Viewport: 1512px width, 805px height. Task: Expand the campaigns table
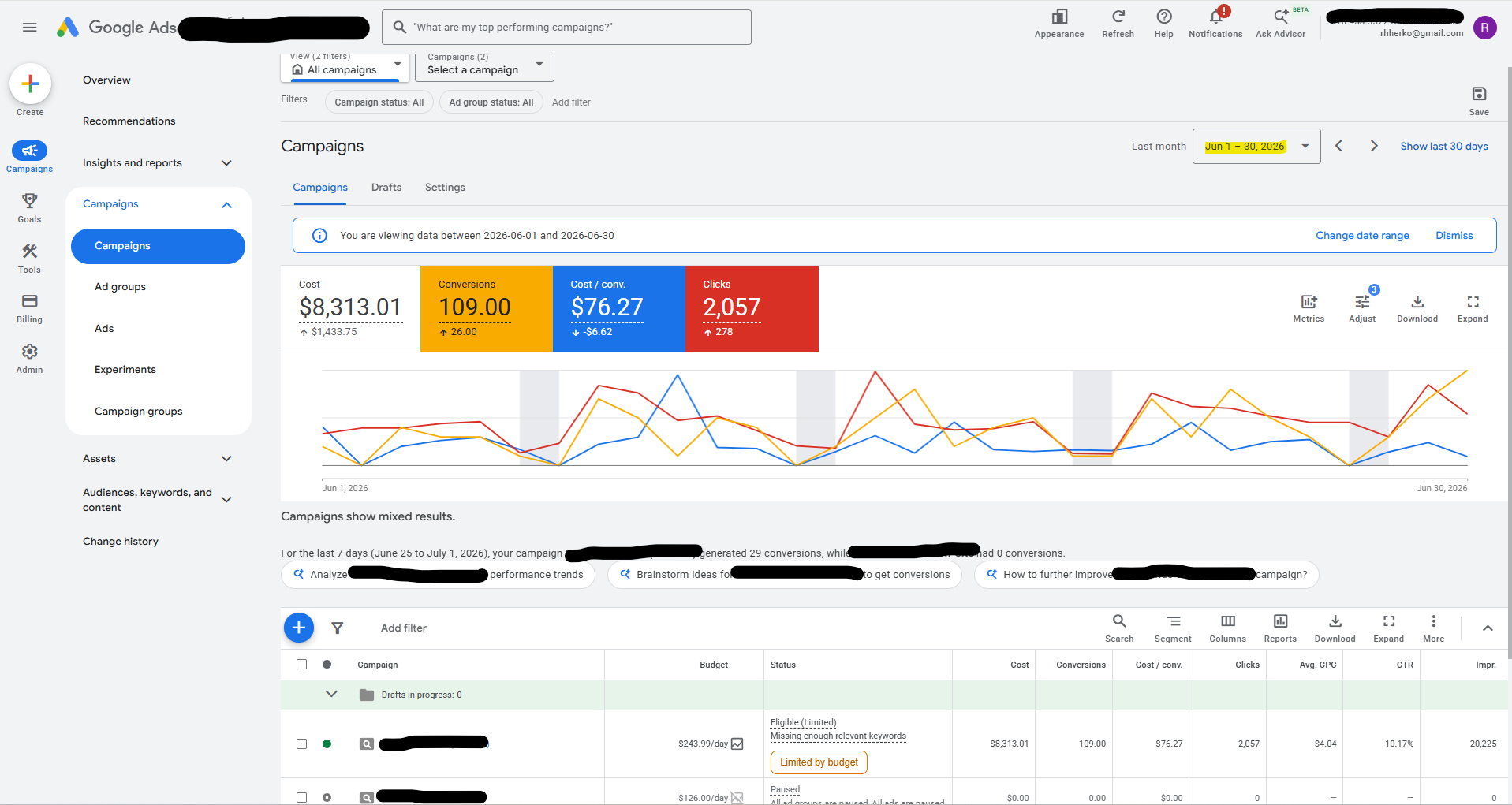[x=1389, y=628]
